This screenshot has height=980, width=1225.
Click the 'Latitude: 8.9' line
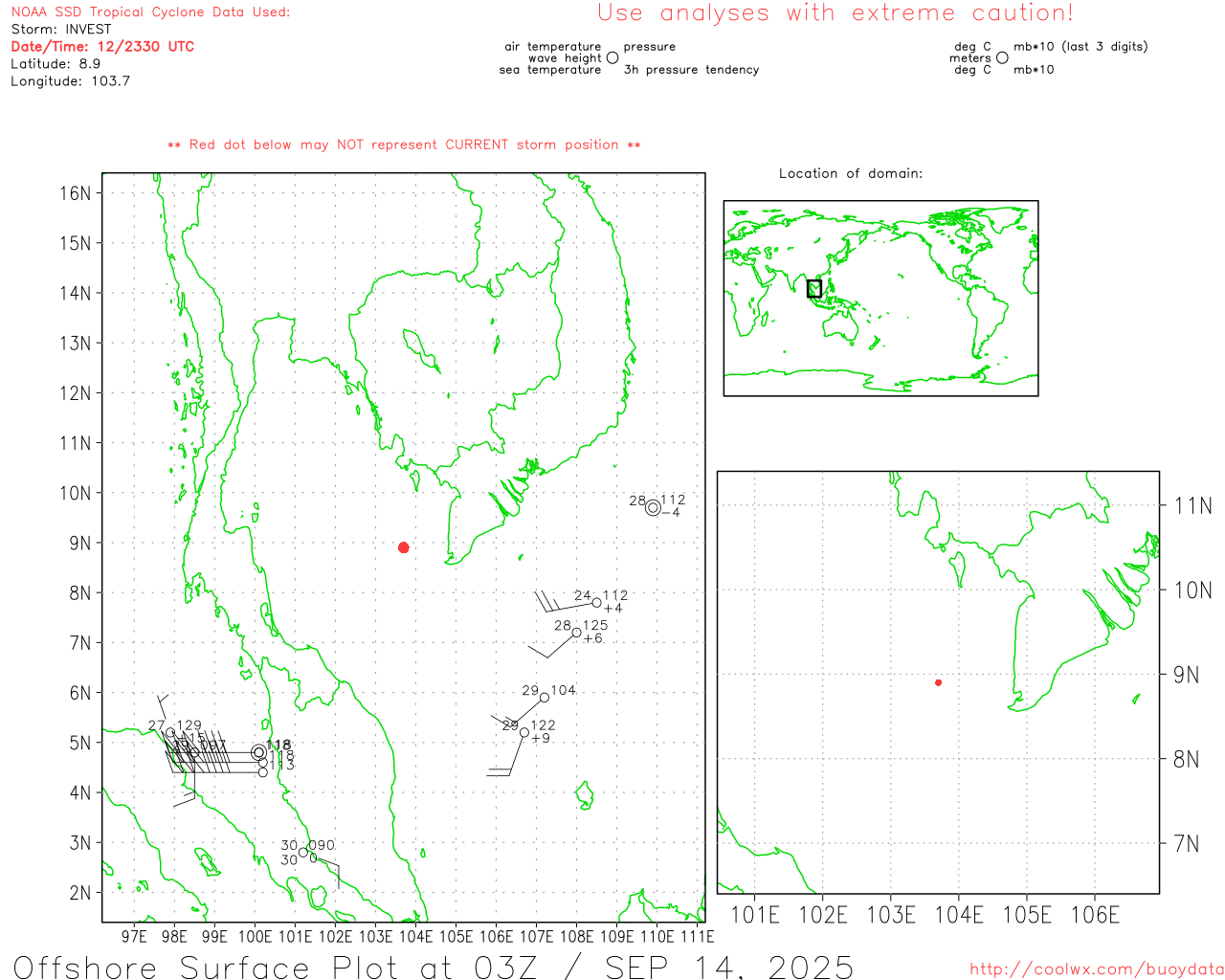pos(56,64)
